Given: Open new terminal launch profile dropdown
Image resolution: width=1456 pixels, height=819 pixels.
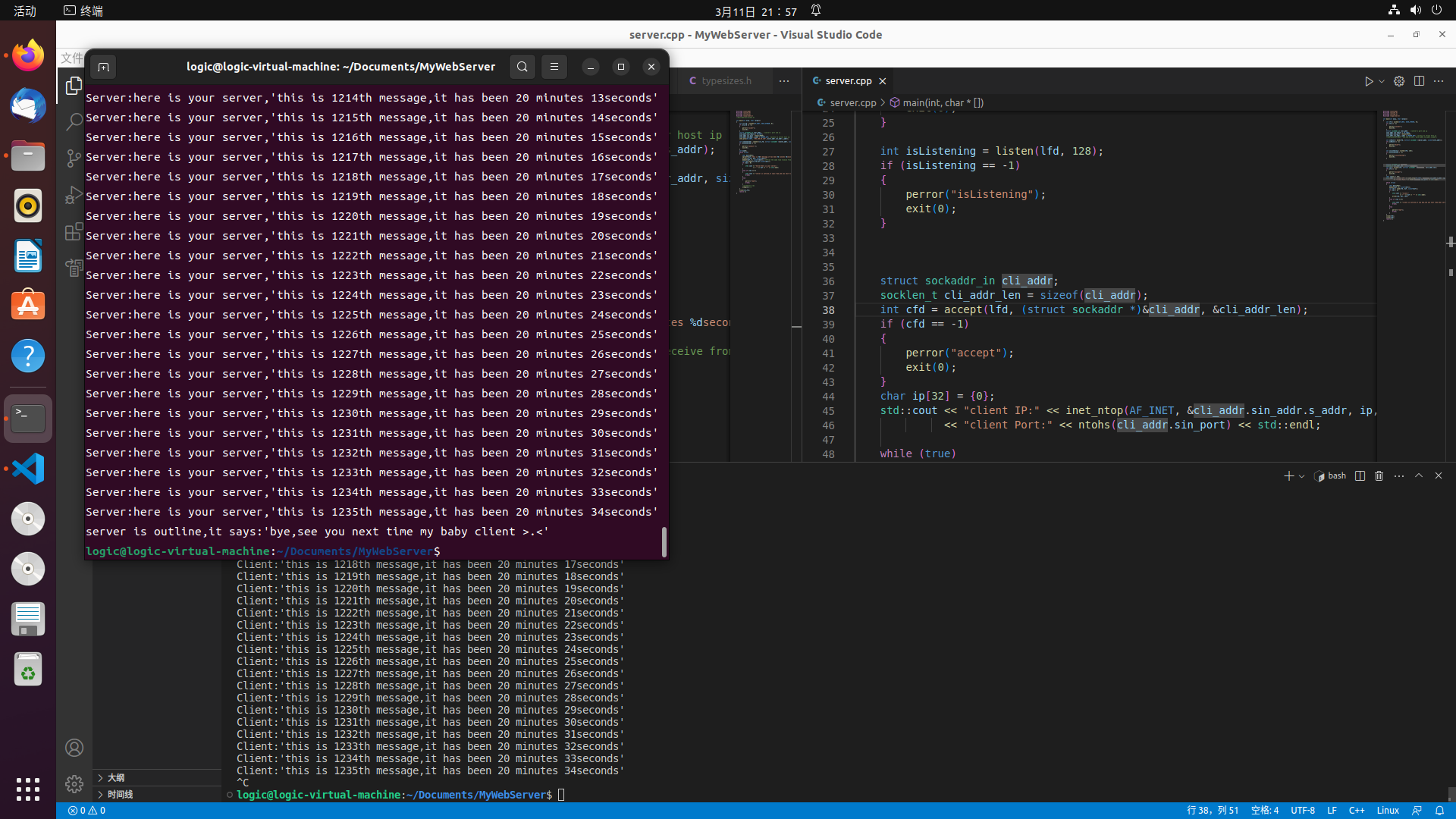Looking at the screenshot, I should pos(1301,476).
